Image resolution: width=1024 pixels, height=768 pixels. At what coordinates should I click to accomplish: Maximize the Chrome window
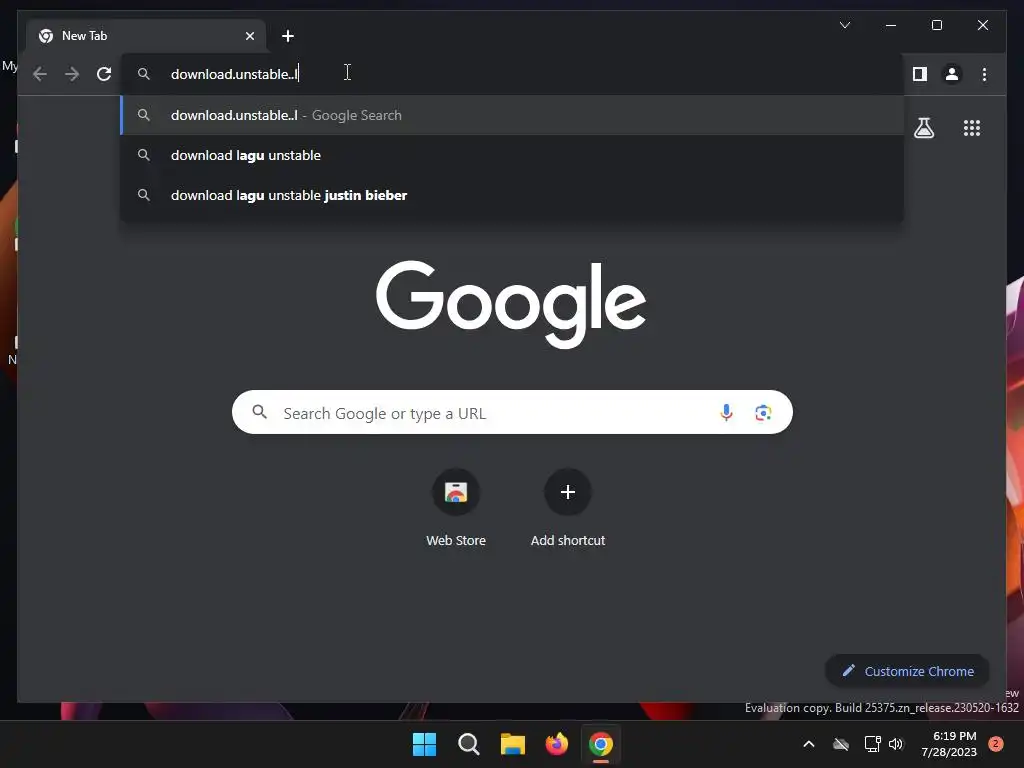click(936, 25)
